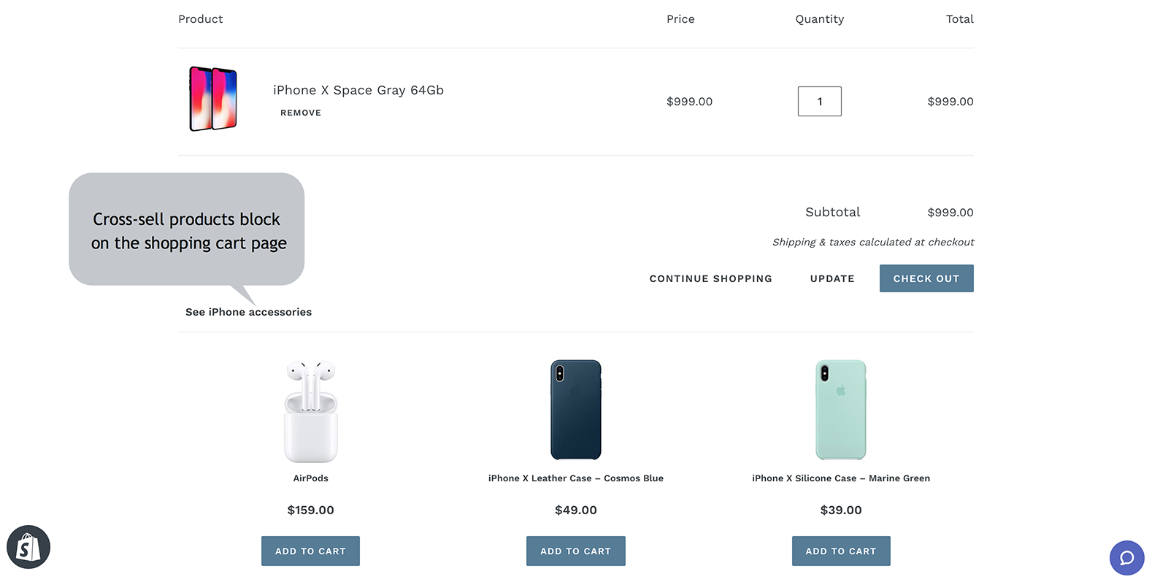The height and width of the screenshot is (586, 1149).
Task: Add AirPods to cart
Action: point(311,551)
